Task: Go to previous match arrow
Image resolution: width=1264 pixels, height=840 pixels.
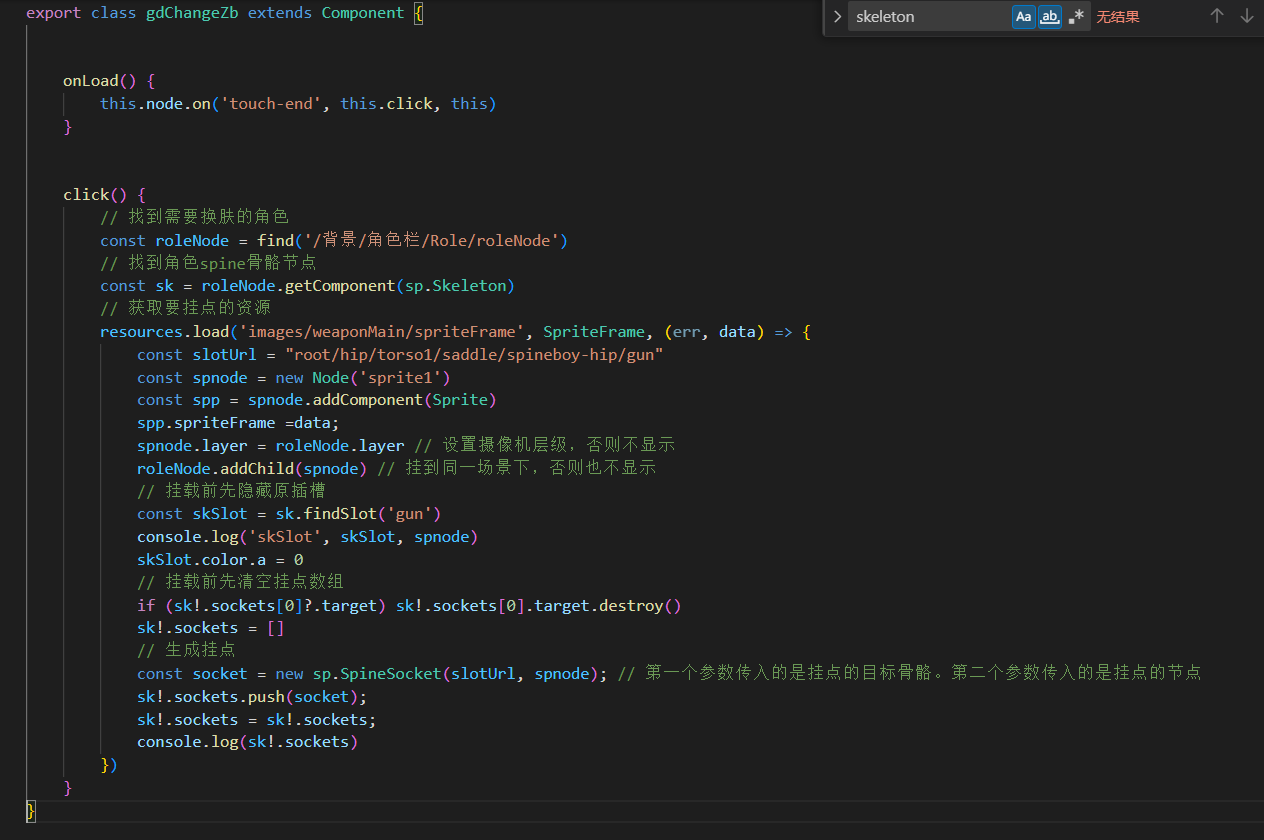Action: 1217,16
